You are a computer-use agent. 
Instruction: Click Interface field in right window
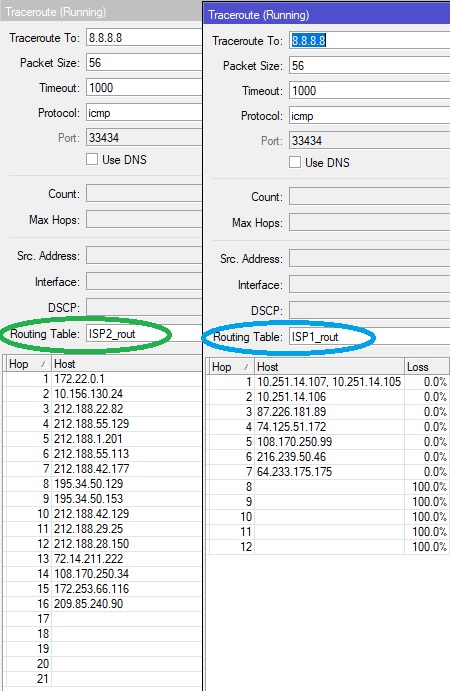point(369,285)
